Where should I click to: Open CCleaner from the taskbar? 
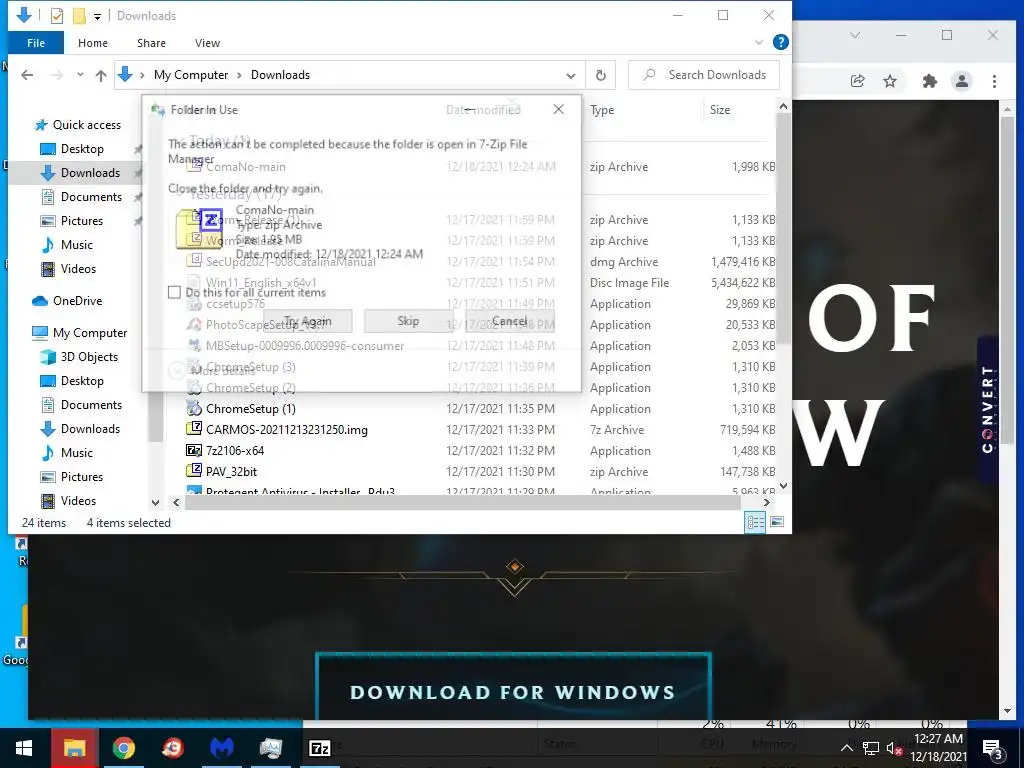173,748
